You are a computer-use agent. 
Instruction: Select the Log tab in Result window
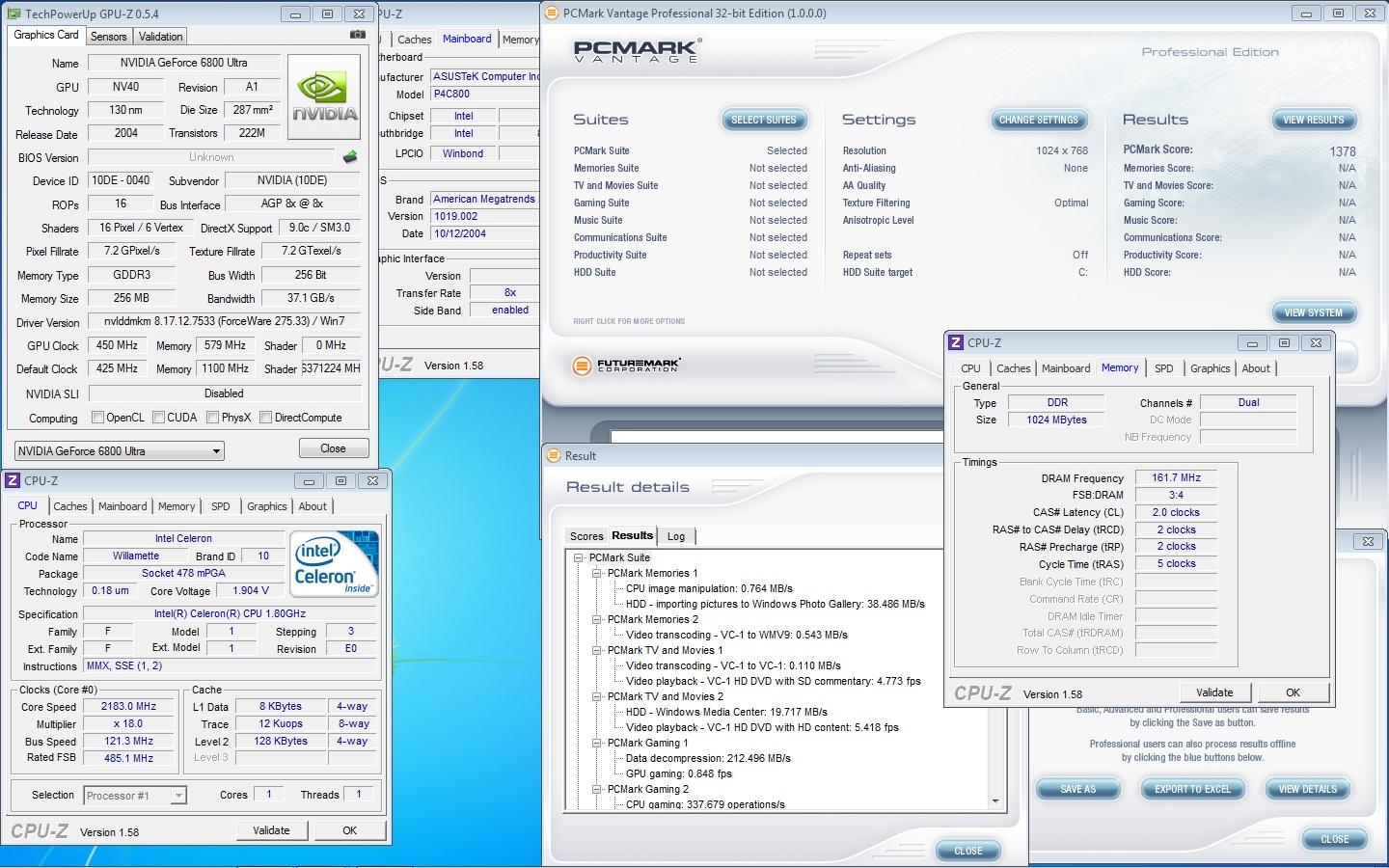coord(676,536)
